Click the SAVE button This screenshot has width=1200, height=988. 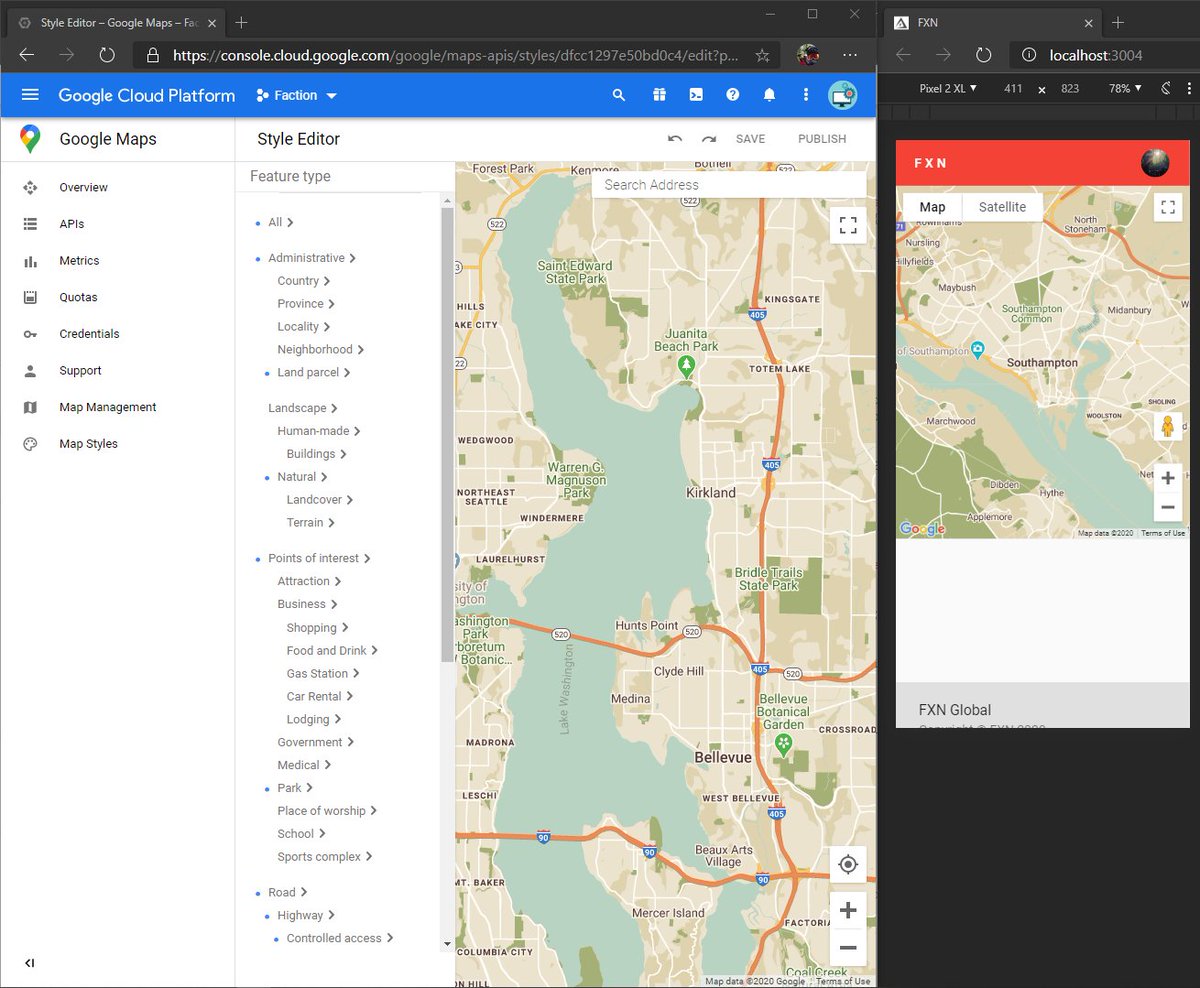(x=750, y=139)
